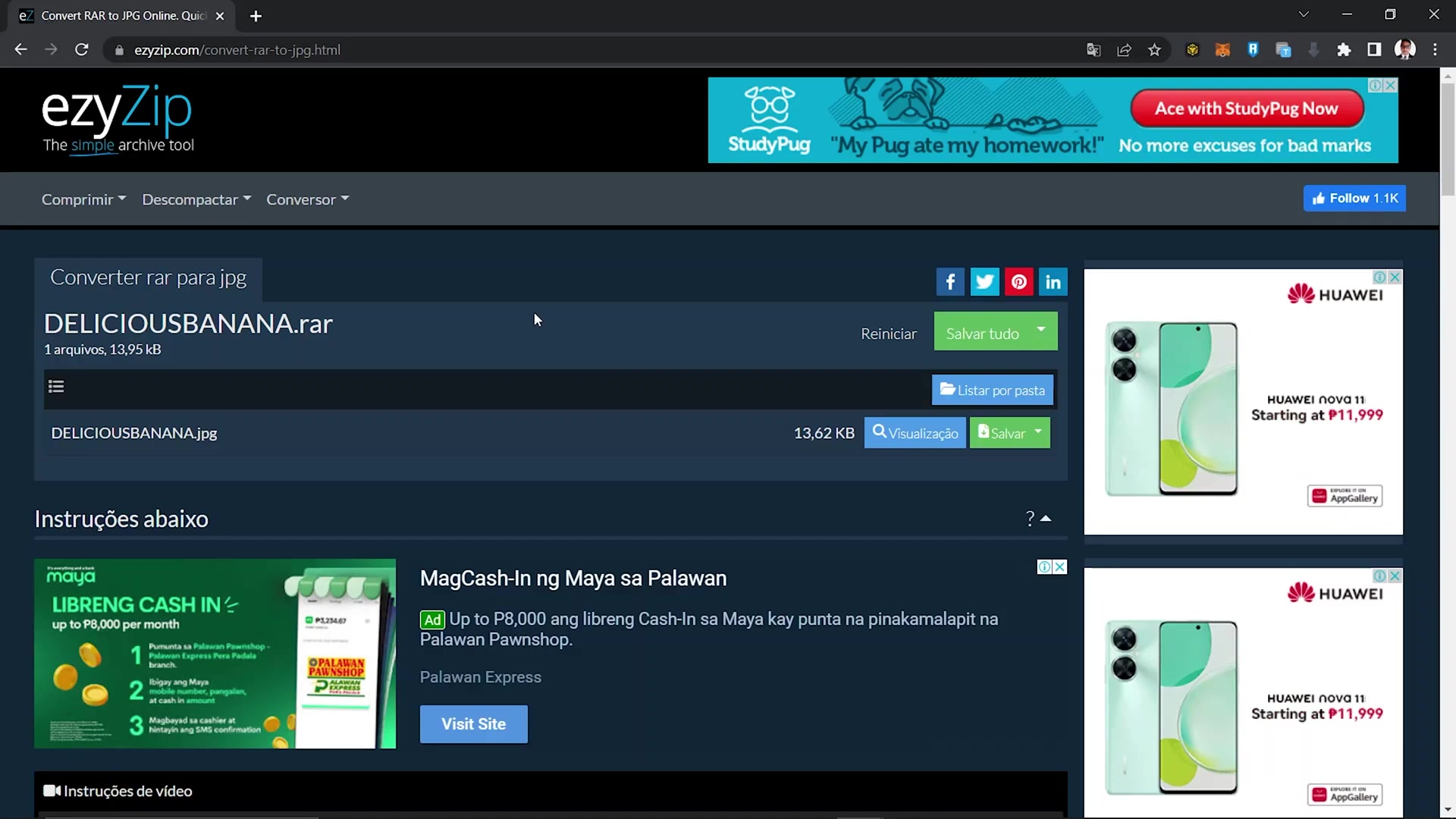The image size is (1456, 819).
Task: Open Chrome three-dot menu
Action: (x=1435, y=50)
